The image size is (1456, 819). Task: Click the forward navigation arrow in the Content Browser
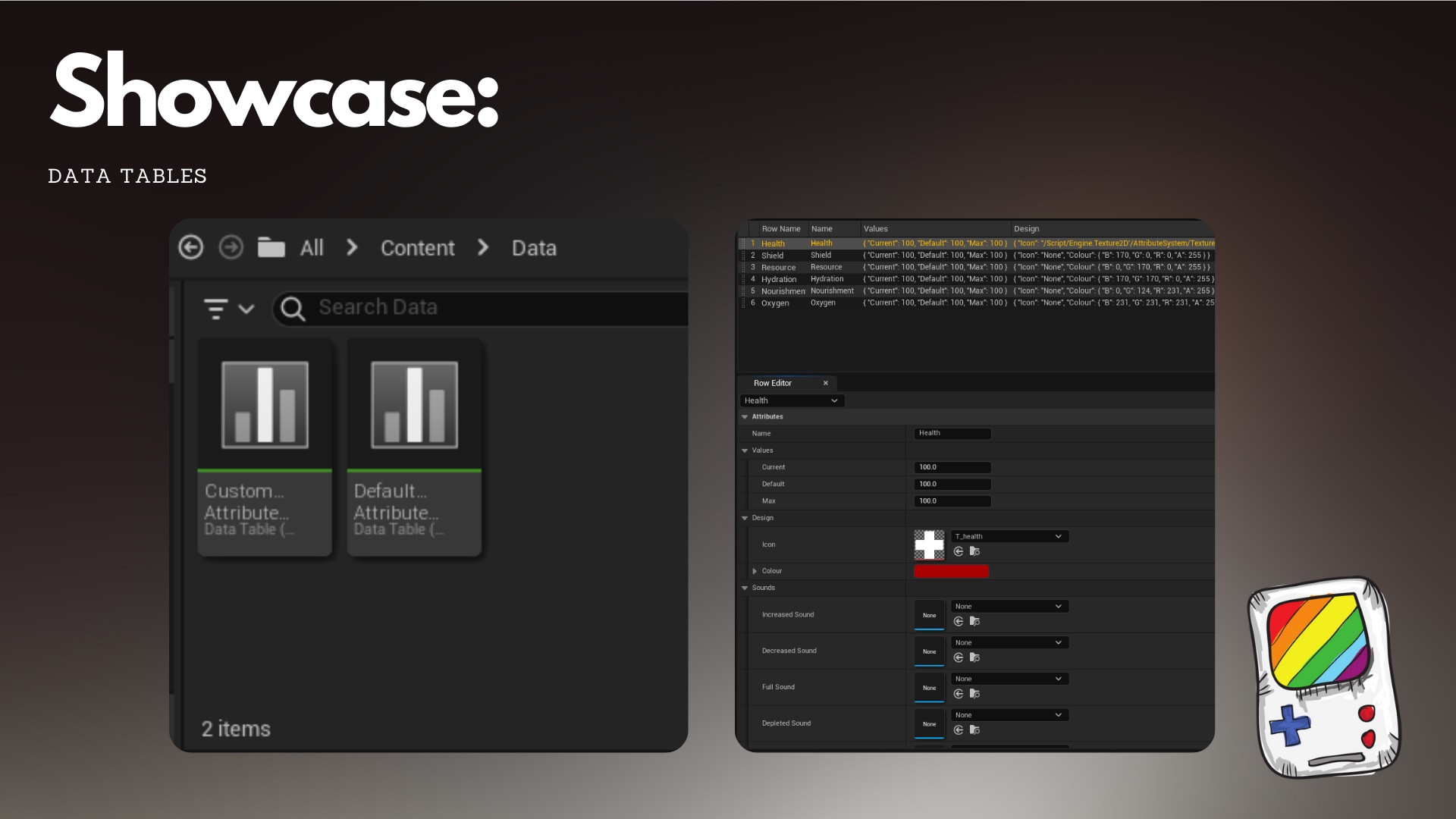click(231, 248)
